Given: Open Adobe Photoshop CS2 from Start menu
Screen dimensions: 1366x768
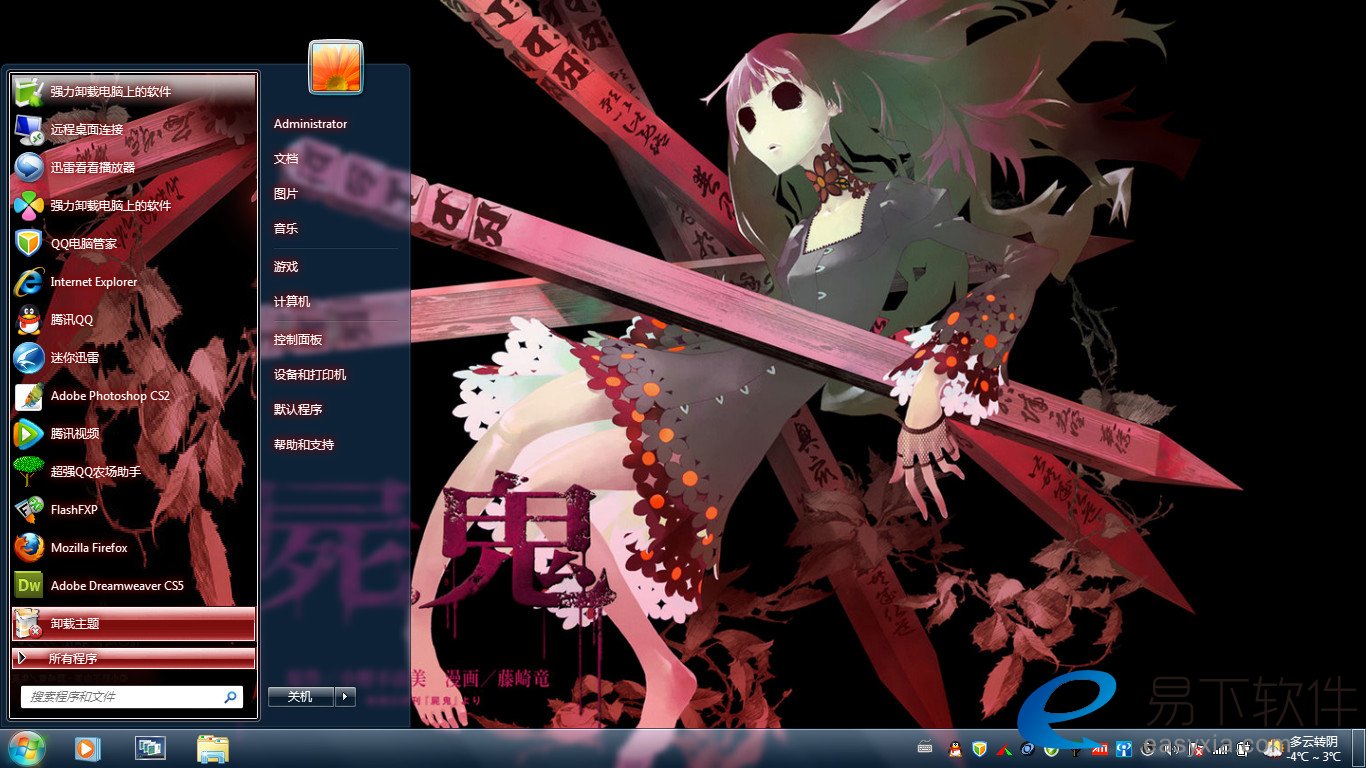Looking at the screenshot, I should (x=110, y=396).
